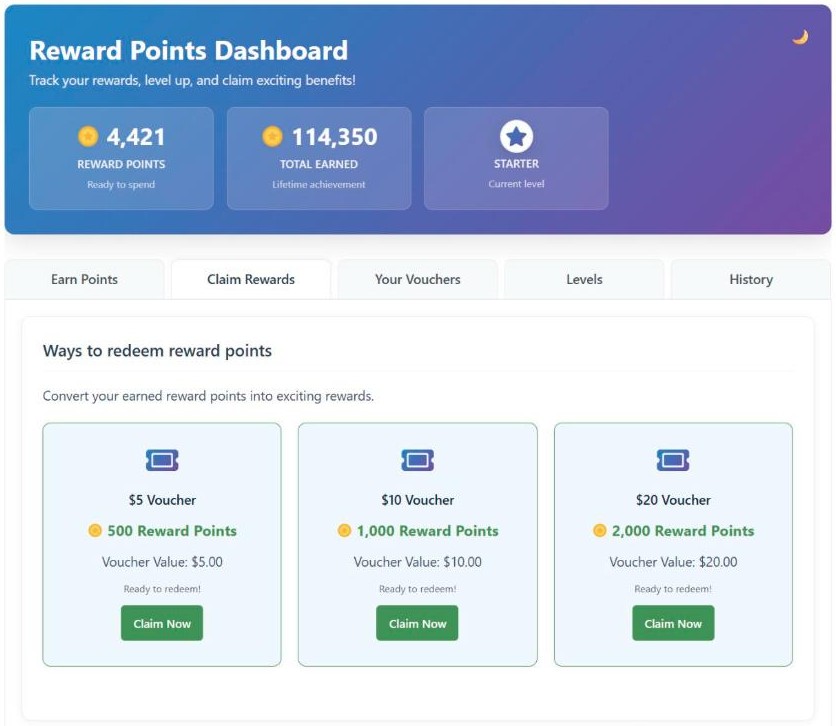The image size is (836, 726).
Task: Click Convert your earned reward points sentence
Action: pyautogui.click(x=208, y=396)
